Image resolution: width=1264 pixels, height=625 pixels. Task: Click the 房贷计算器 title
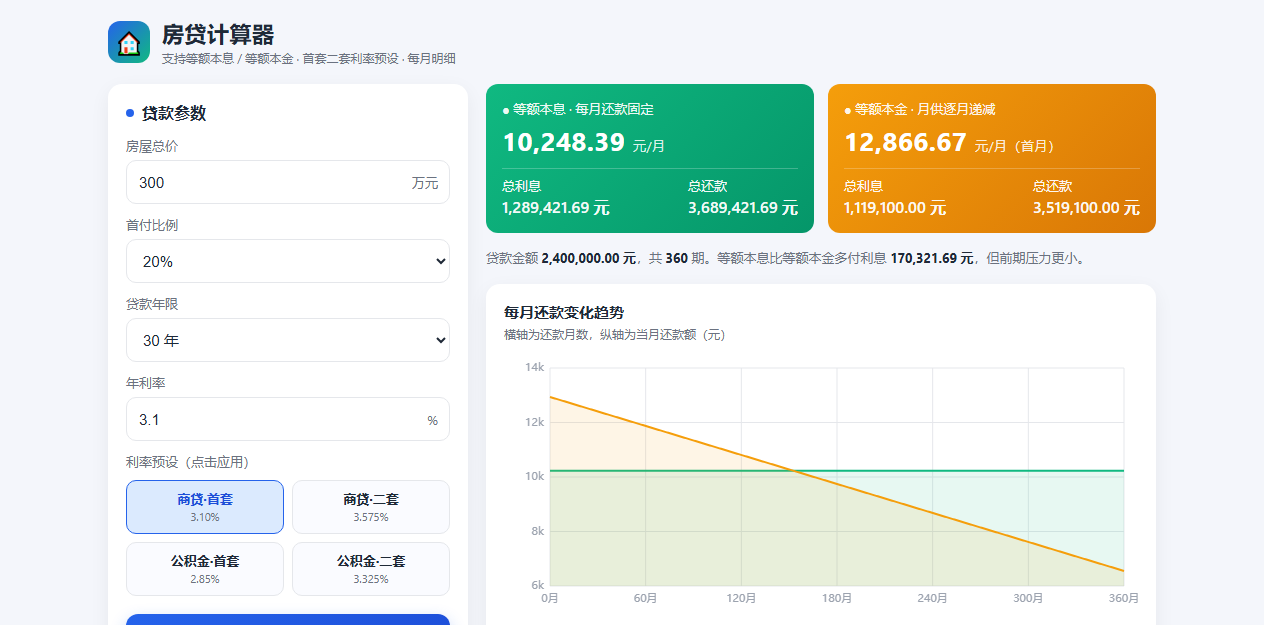point(218,35)
